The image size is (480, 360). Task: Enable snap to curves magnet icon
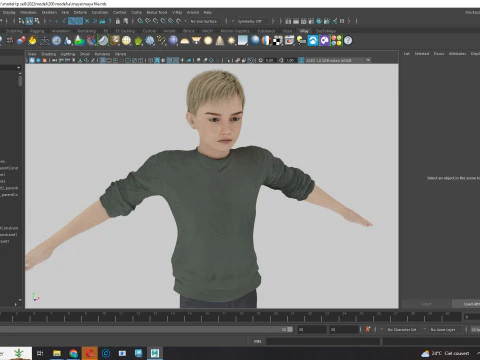148,21
